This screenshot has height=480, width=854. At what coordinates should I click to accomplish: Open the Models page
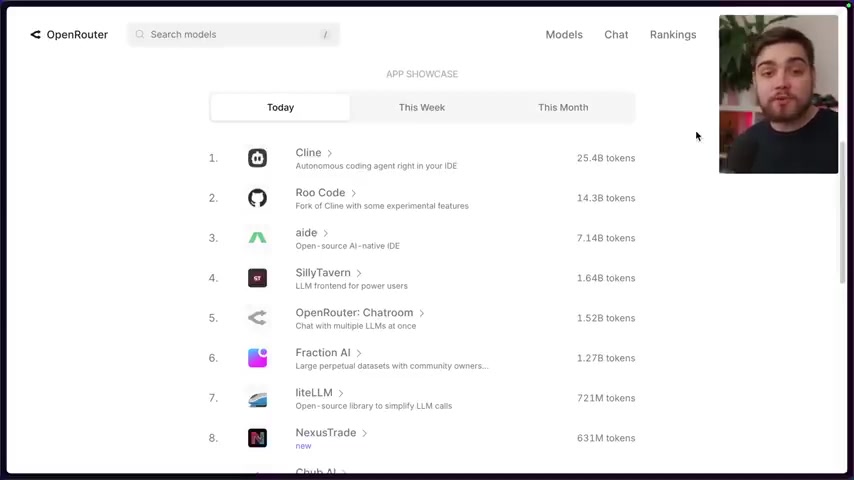click(564, 34)
